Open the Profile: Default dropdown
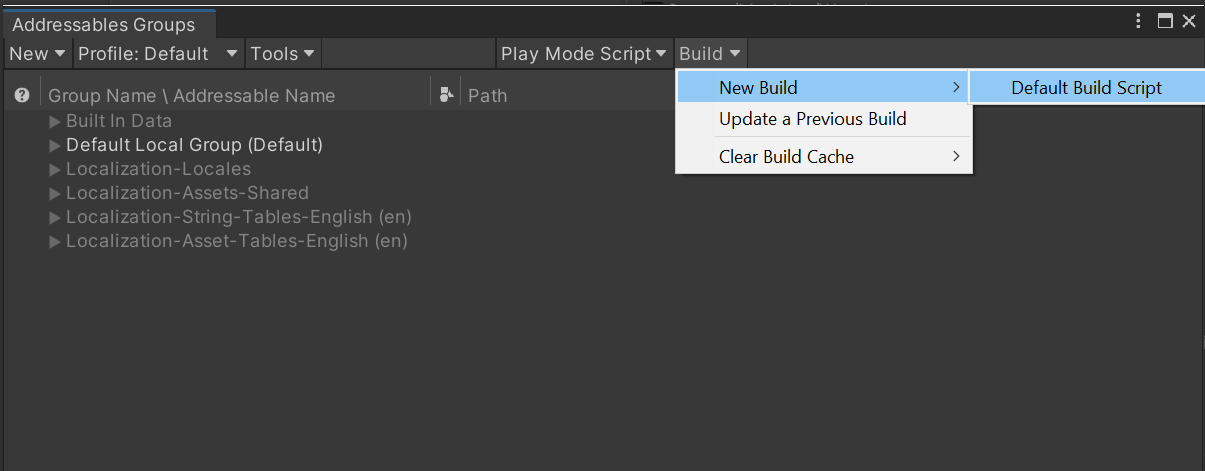Viewport: 1205px width, 471px height. click(158, 54)
